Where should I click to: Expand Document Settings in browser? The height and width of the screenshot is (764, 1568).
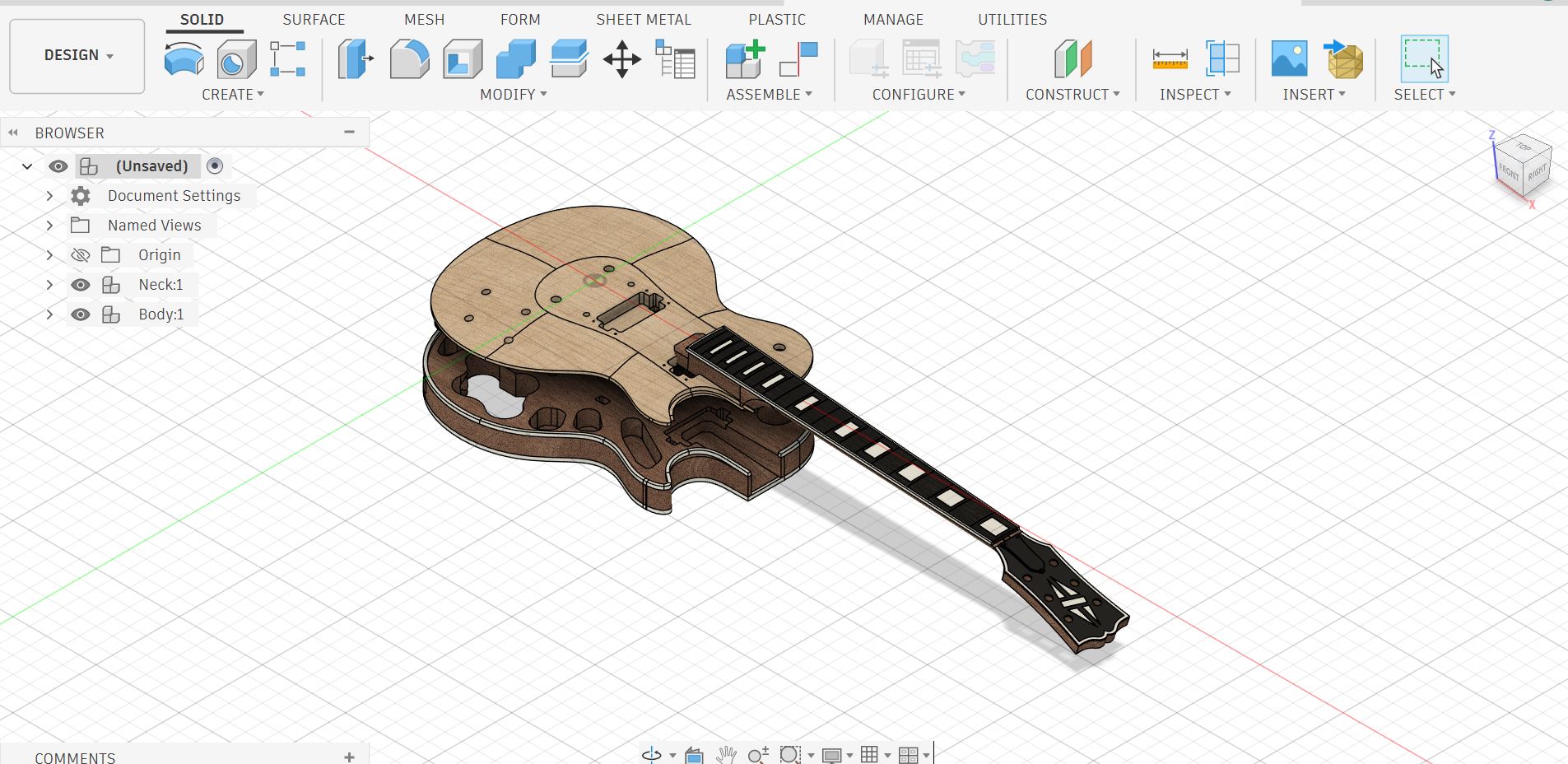click(49, 196)
